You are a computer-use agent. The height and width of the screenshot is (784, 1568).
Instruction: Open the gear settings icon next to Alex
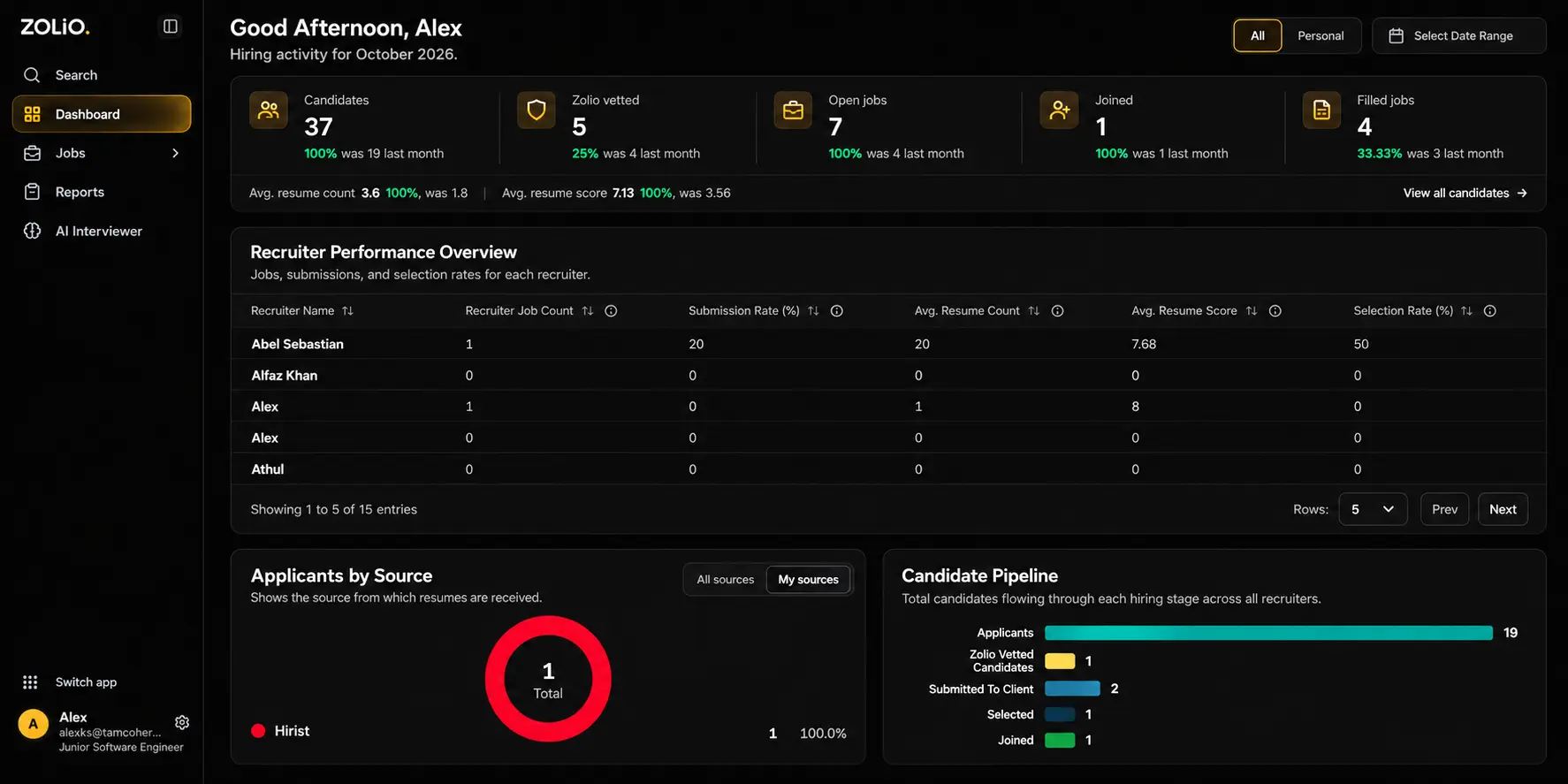tap(182, 722)
